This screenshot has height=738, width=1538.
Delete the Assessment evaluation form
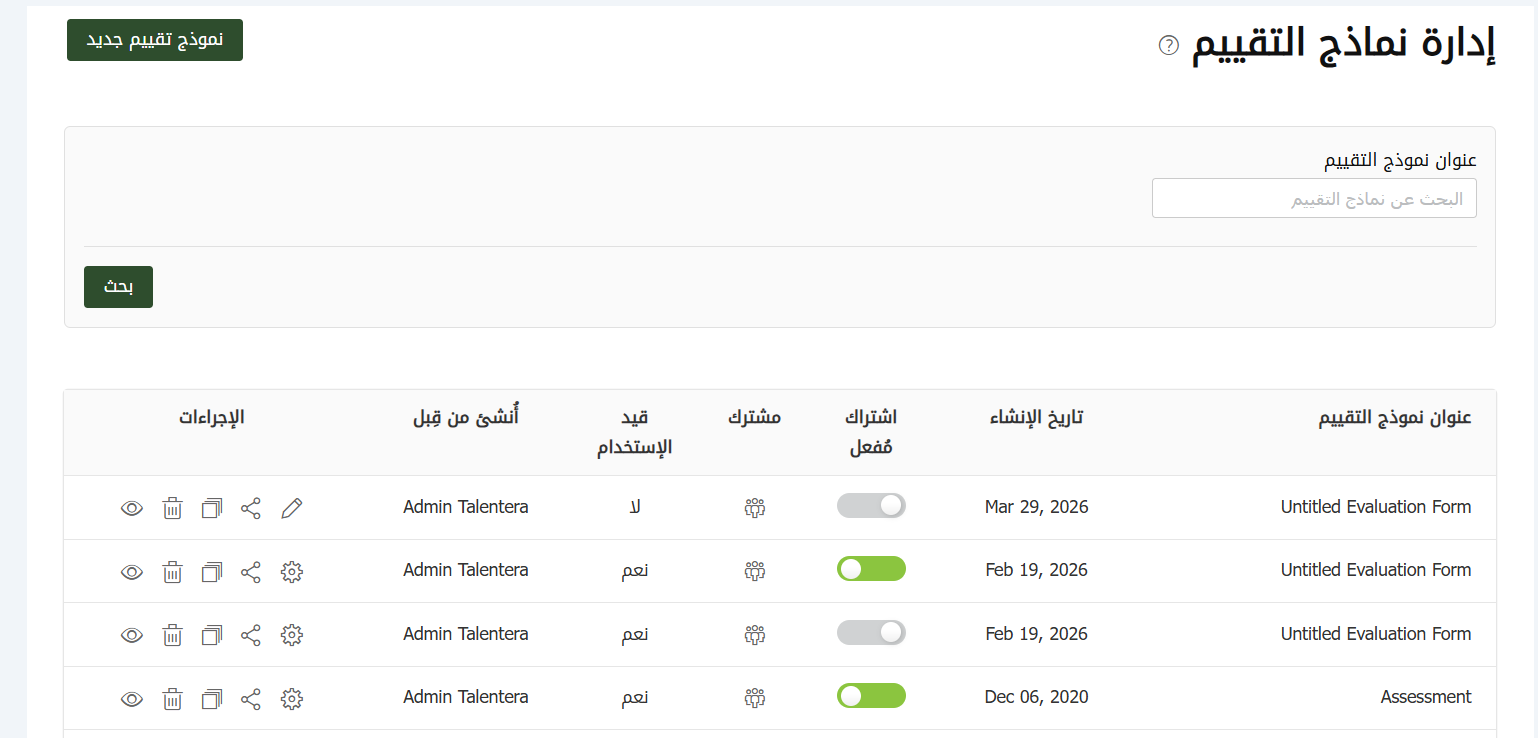point(173,698)
